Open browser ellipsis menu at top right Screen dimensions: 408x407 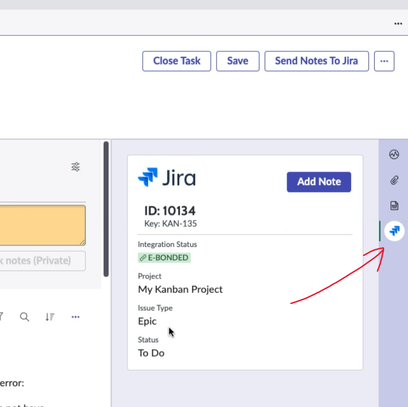point(398,24)
